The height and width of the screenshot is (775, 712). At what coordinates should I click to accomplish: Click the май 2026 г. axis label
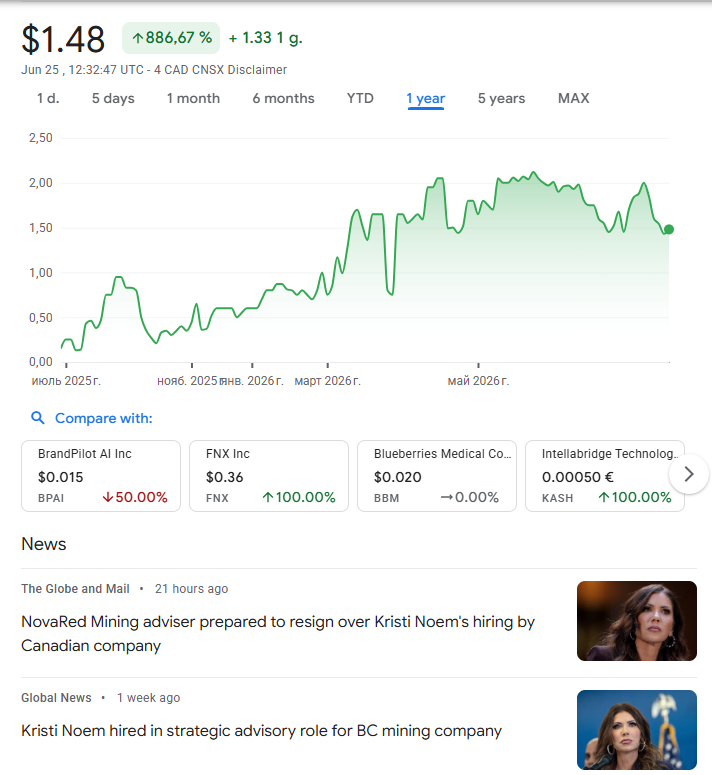click(x=478, y=381)
